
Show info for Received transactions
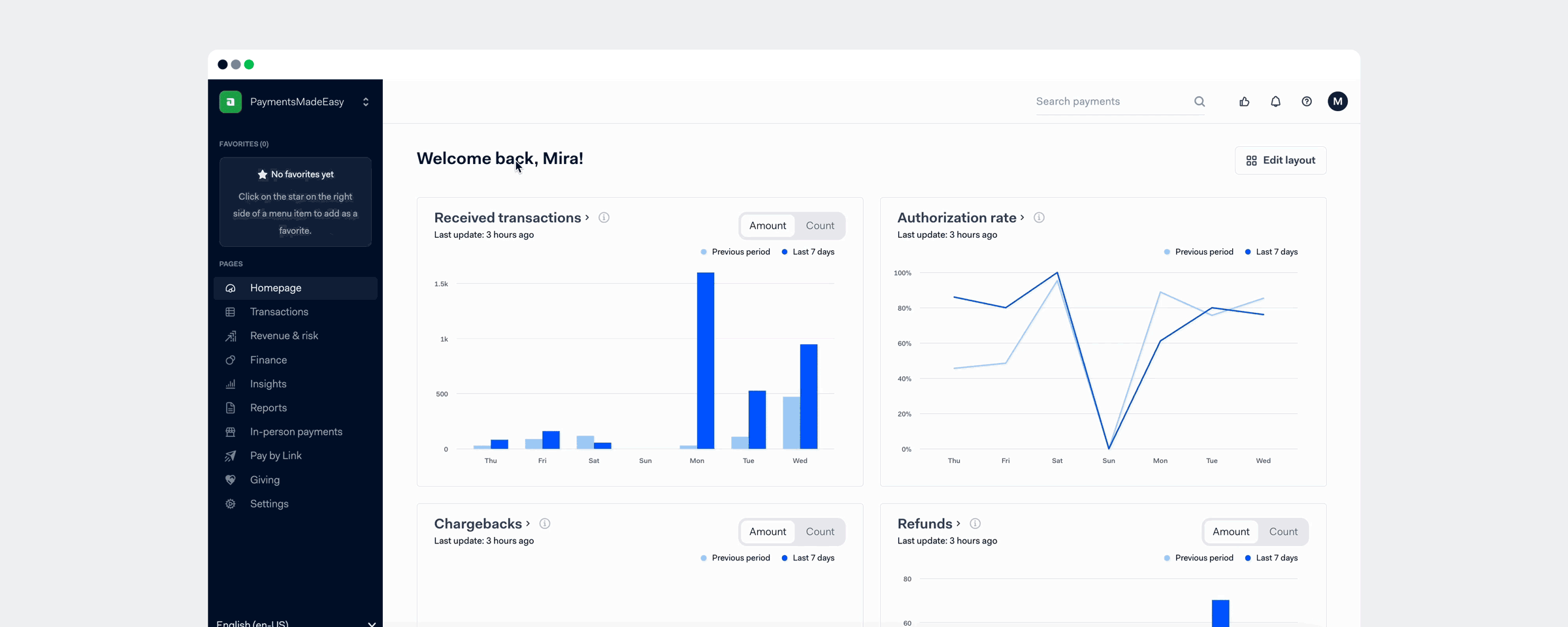click(604, 217)
